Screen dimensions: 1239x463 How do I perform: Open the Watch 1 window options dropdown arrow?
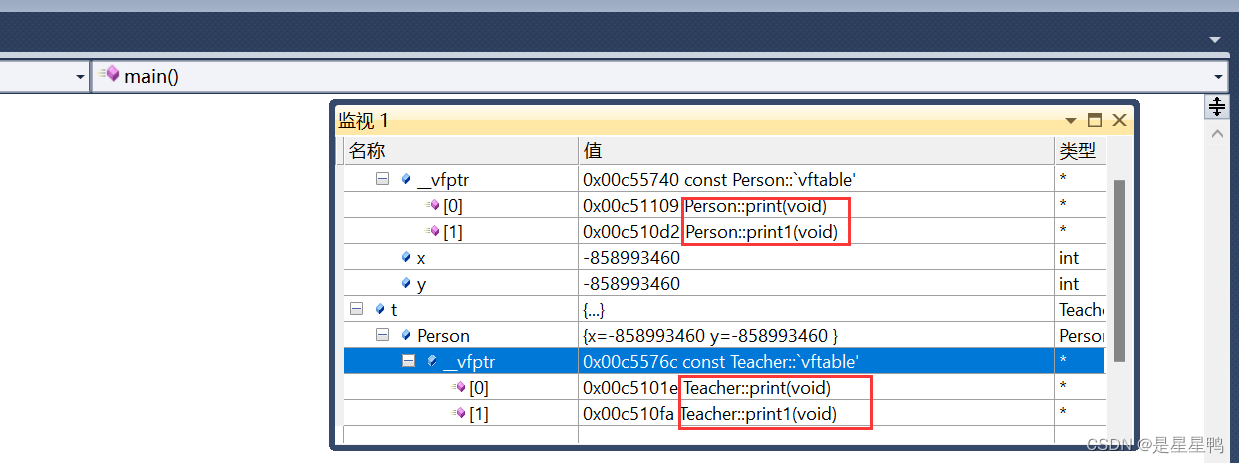(x=1071, y=120)
